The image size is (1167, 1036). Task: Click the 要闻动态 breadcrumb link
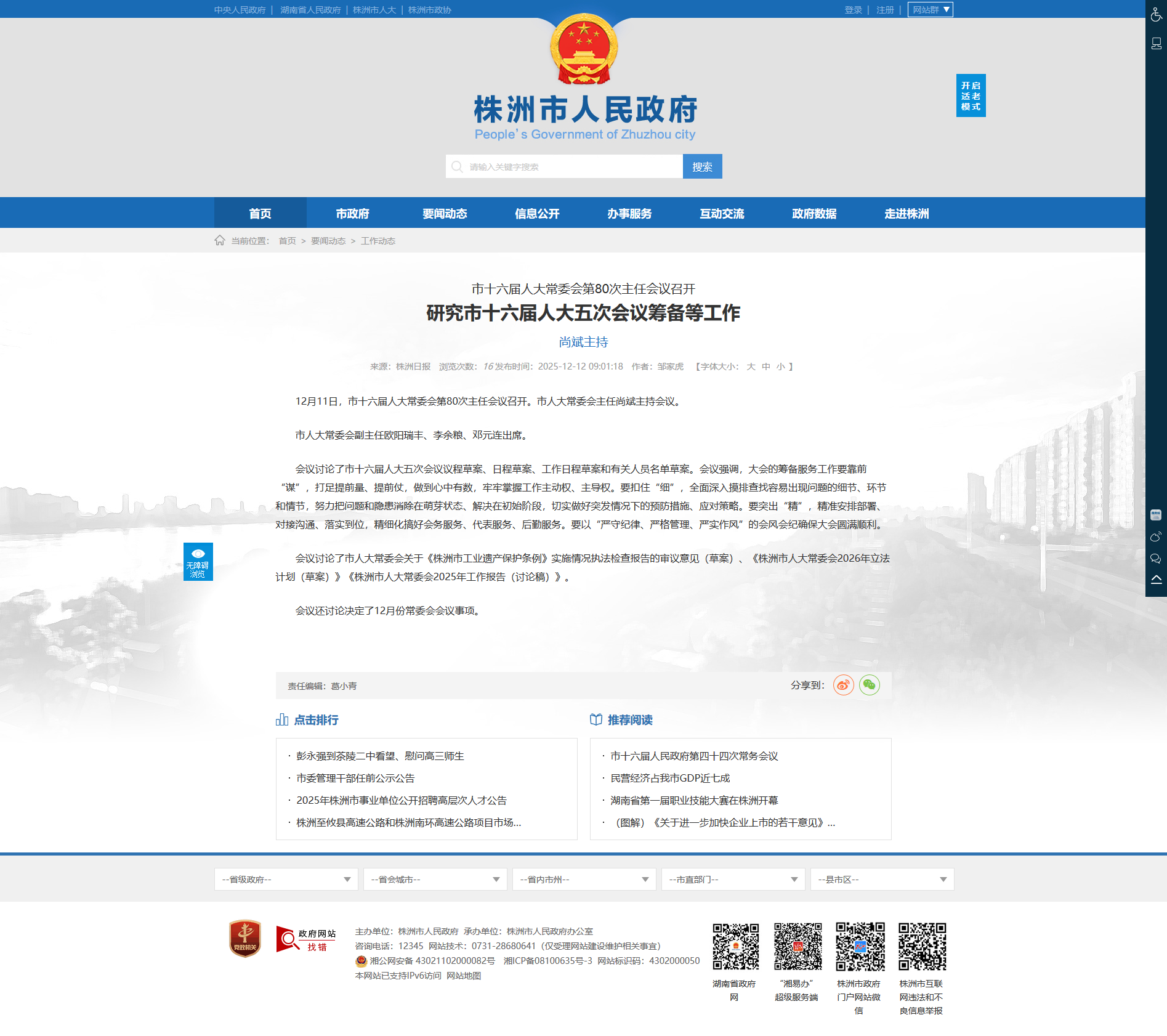[328, 241]
